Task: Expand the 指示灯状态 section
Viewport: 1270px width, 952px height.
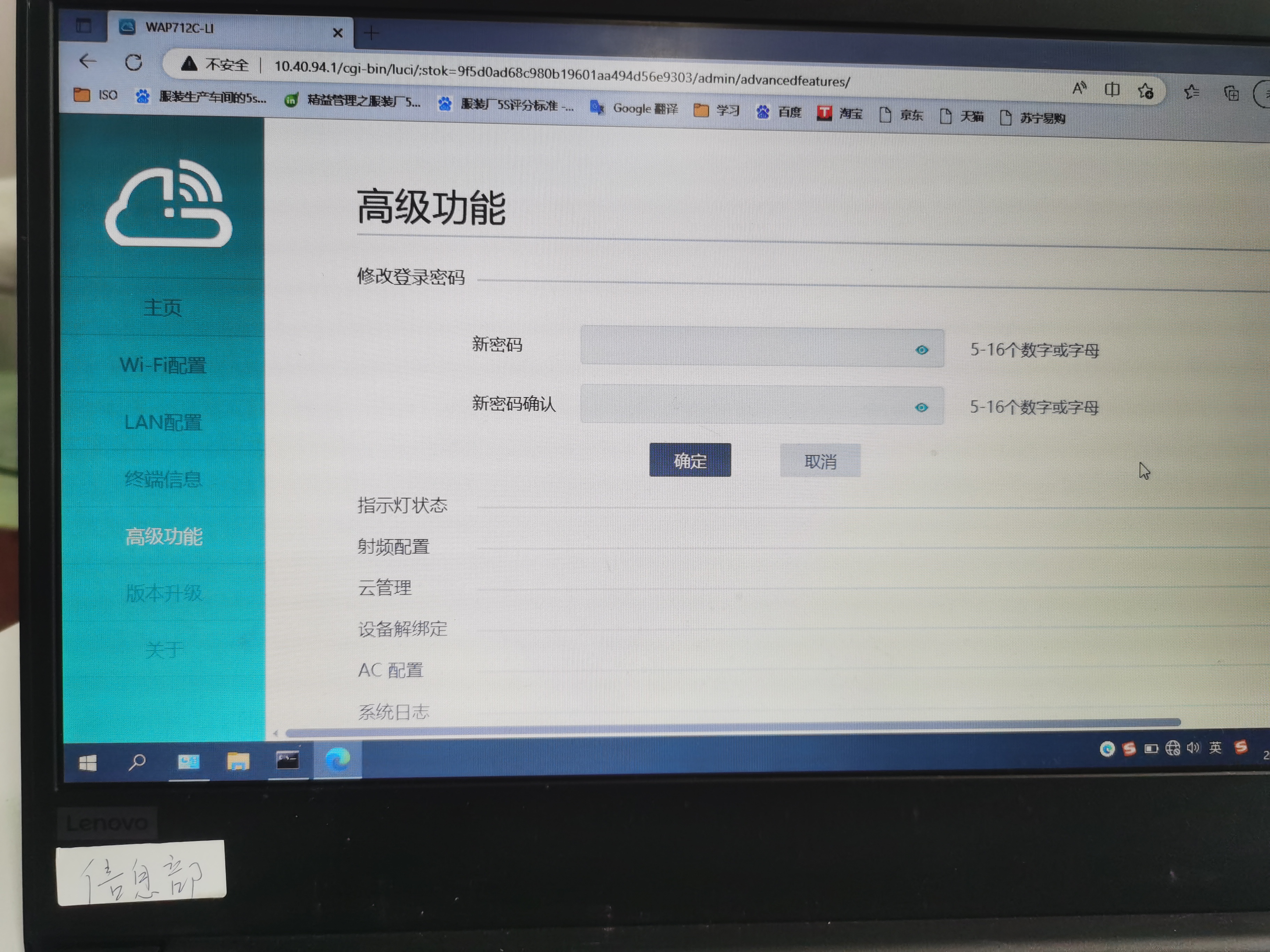Action: pyautogui.click(x=402, y=506)
